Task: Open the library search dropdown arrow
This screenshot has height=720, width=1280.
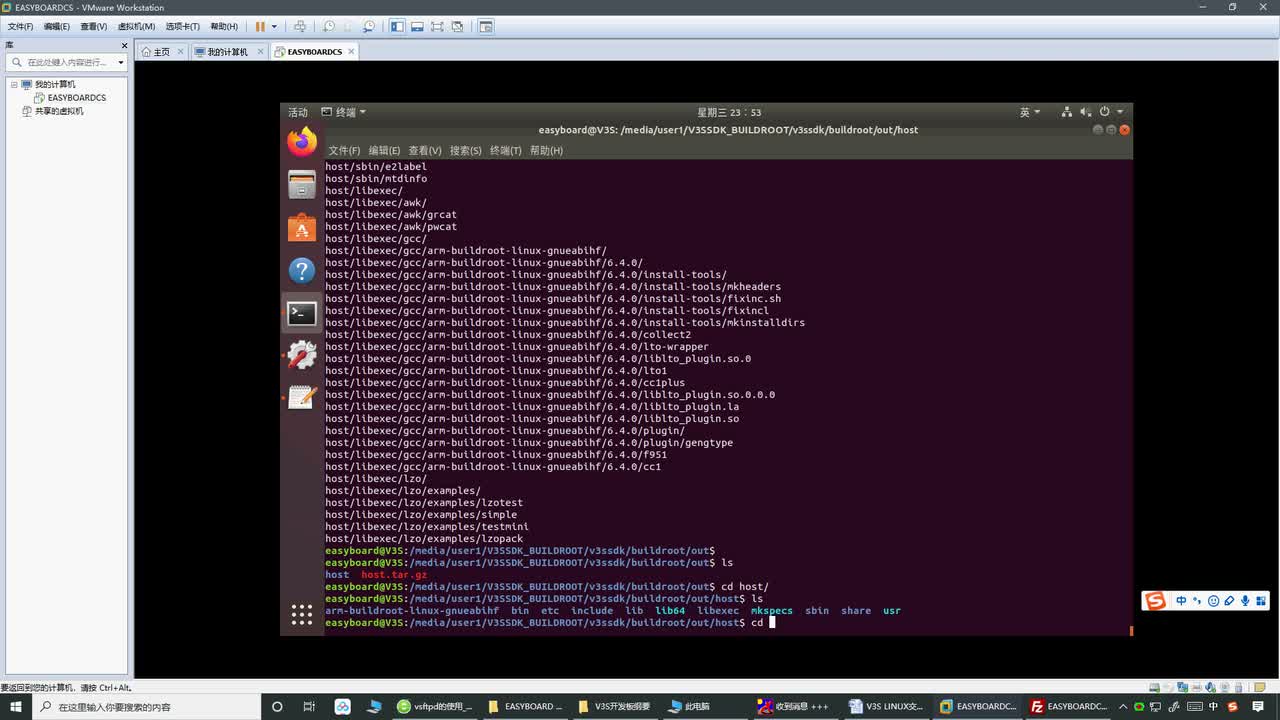Action: tap(121, 62)
